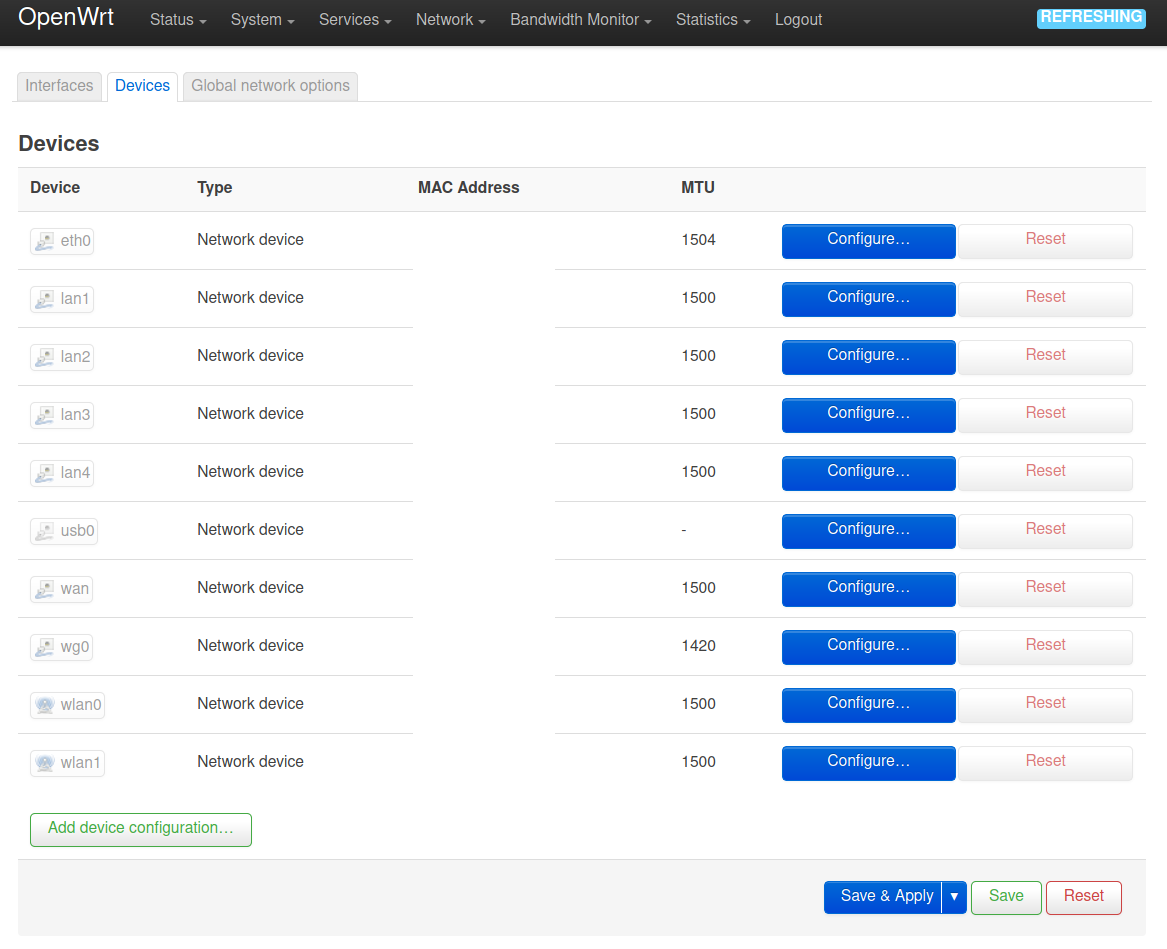Open the Global network options tab

(x=270, y=86)
